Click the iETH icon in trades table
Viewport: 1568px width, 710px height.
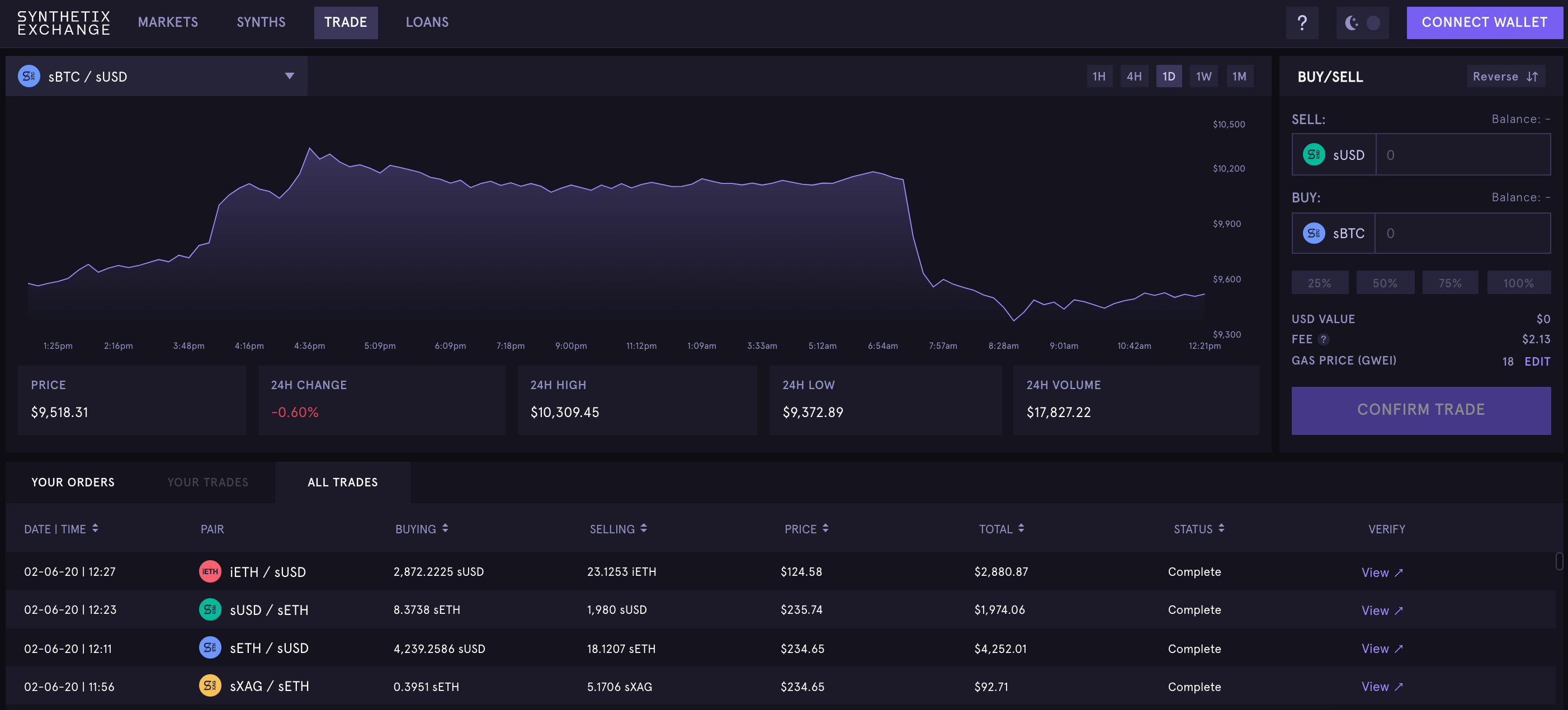tap(210, 571)
